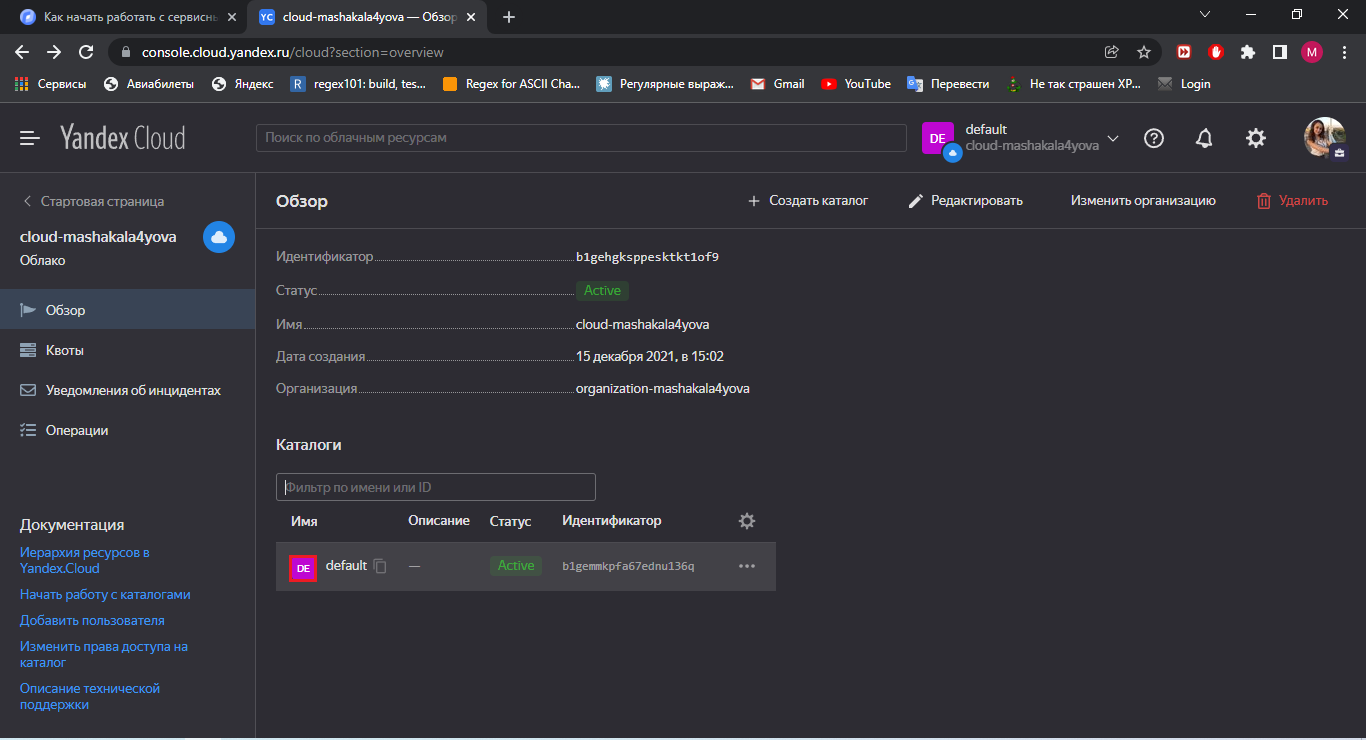Reload the page in browser
The image size is (1366, 740).
86,52
